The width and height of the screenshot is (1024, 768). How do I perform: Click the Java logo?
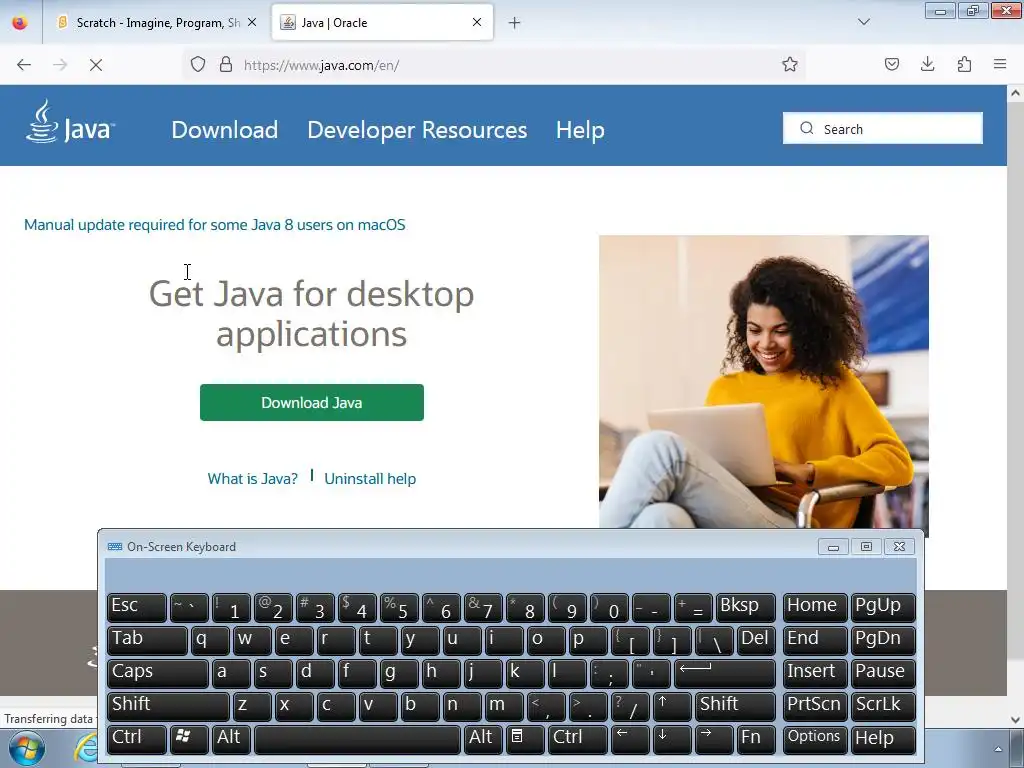70,121
